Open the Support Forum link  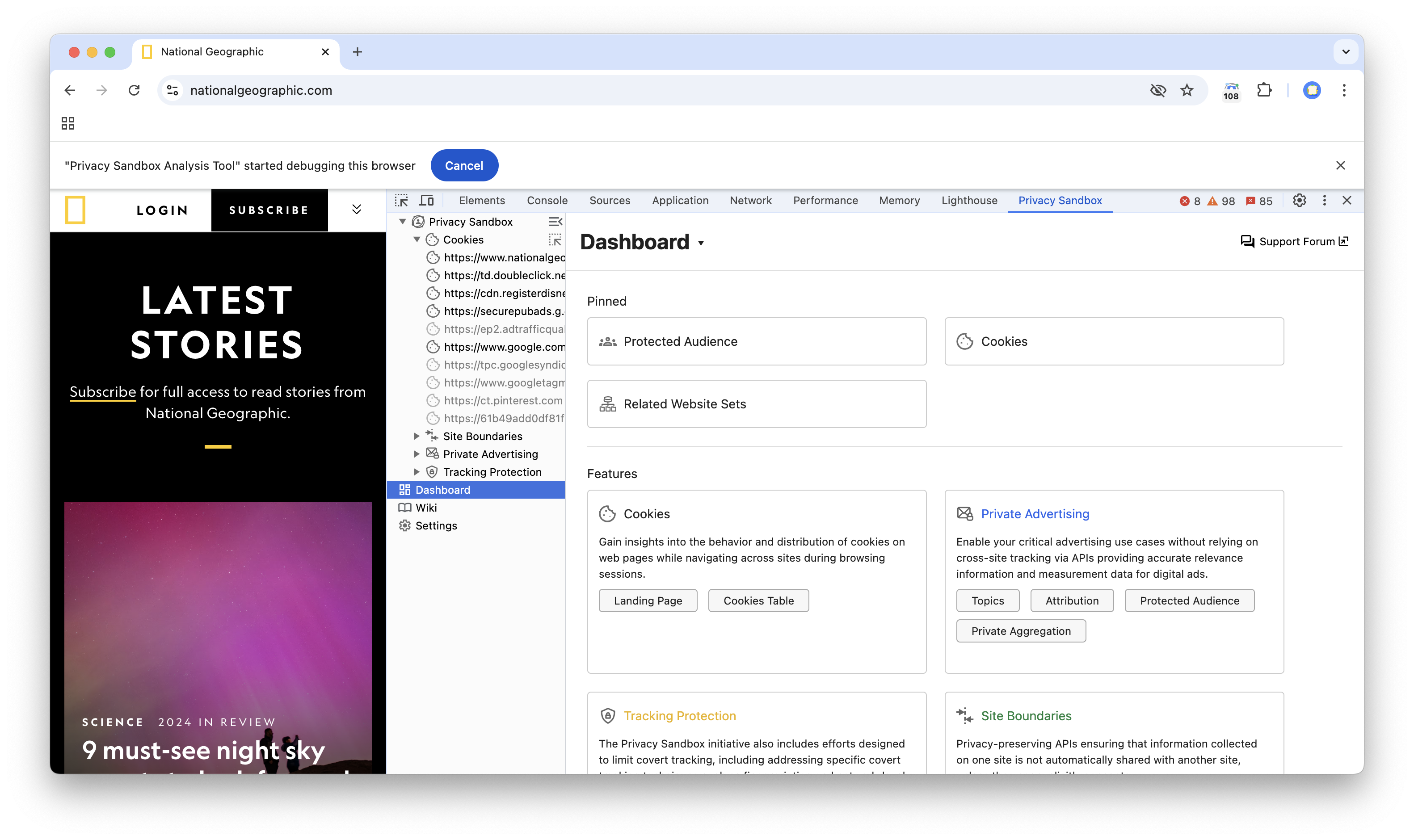[1294, 242]
